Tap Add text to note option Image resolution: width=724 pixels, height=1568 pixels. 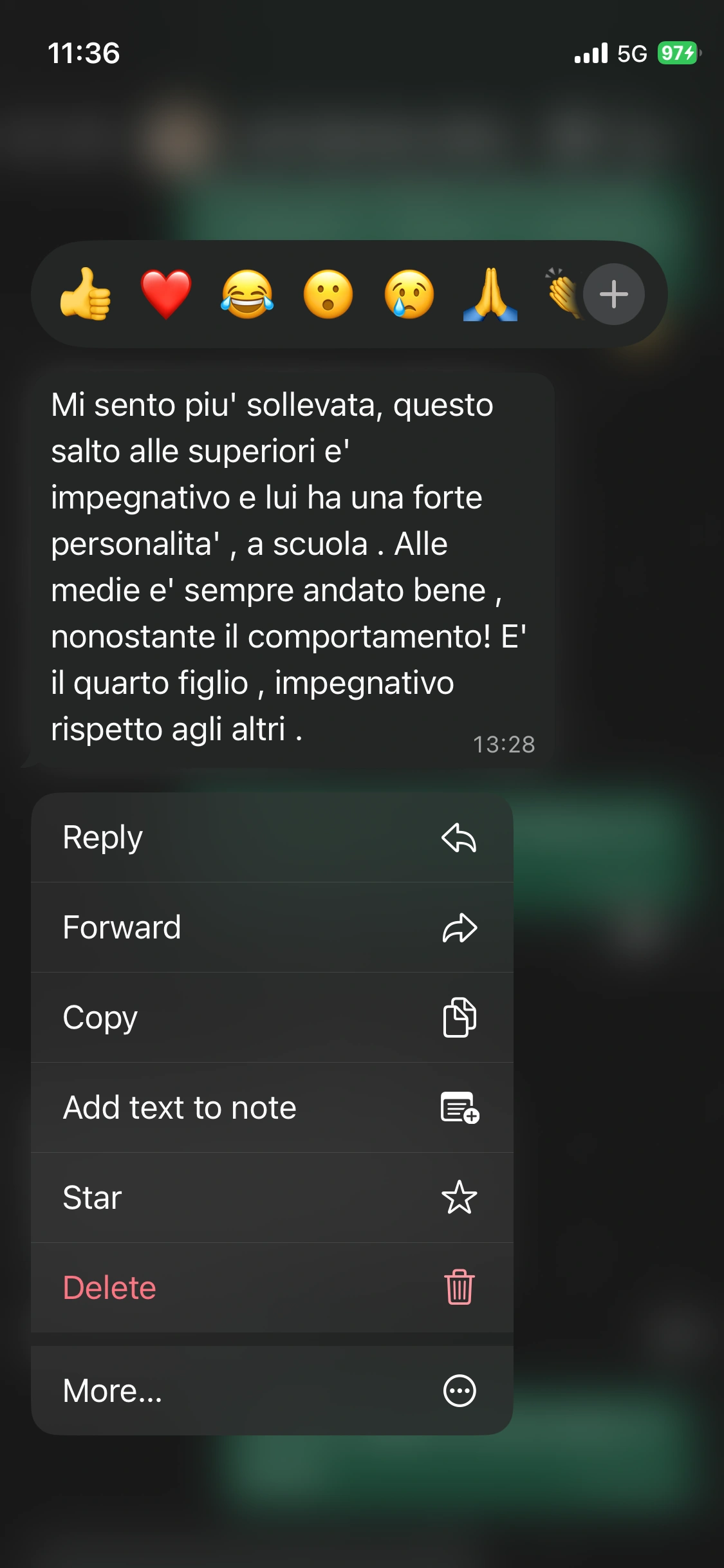click(x=272, y=1108)
